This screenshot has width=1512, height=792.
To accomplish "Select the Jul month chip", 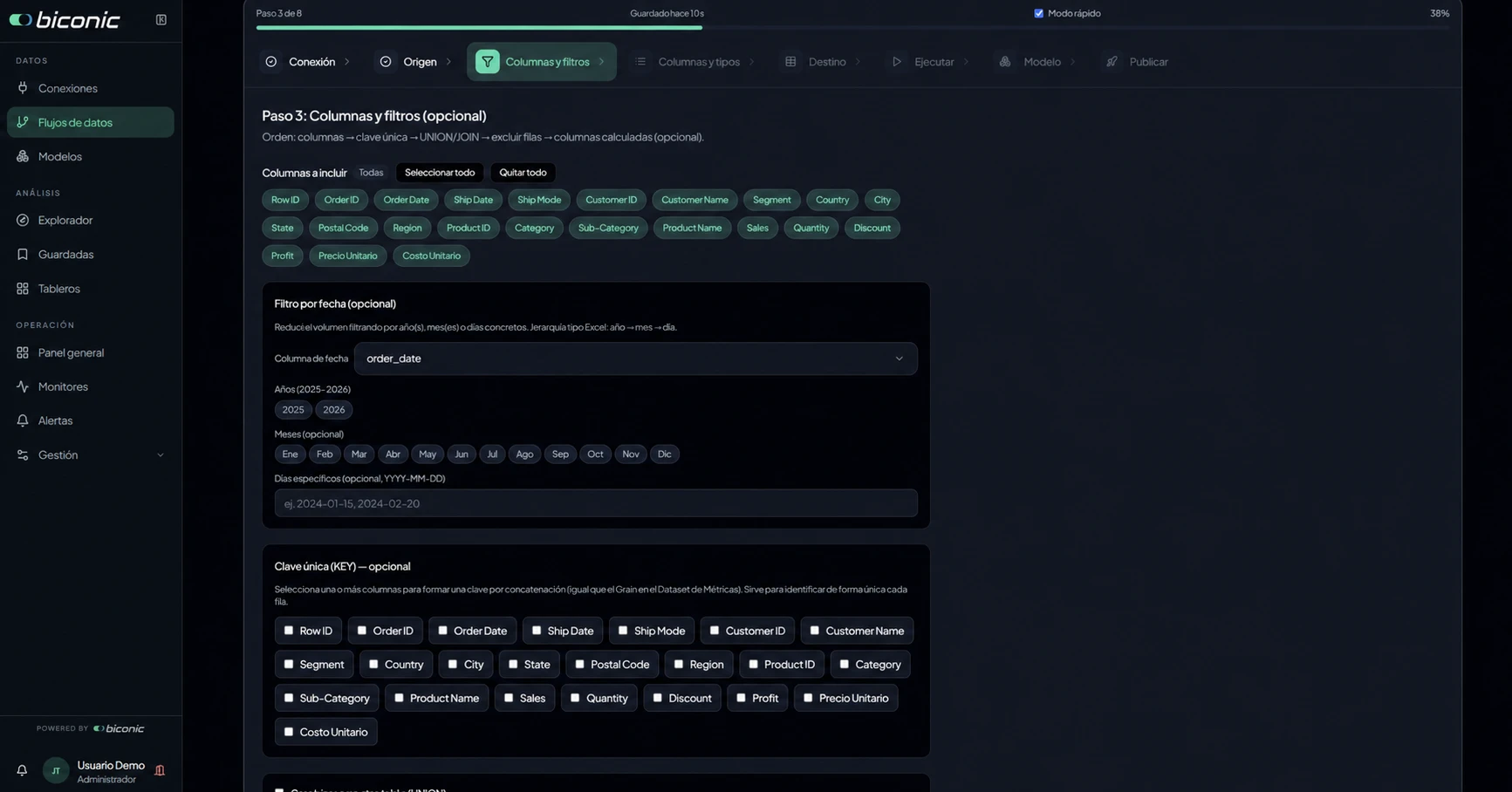I will 492,454.
